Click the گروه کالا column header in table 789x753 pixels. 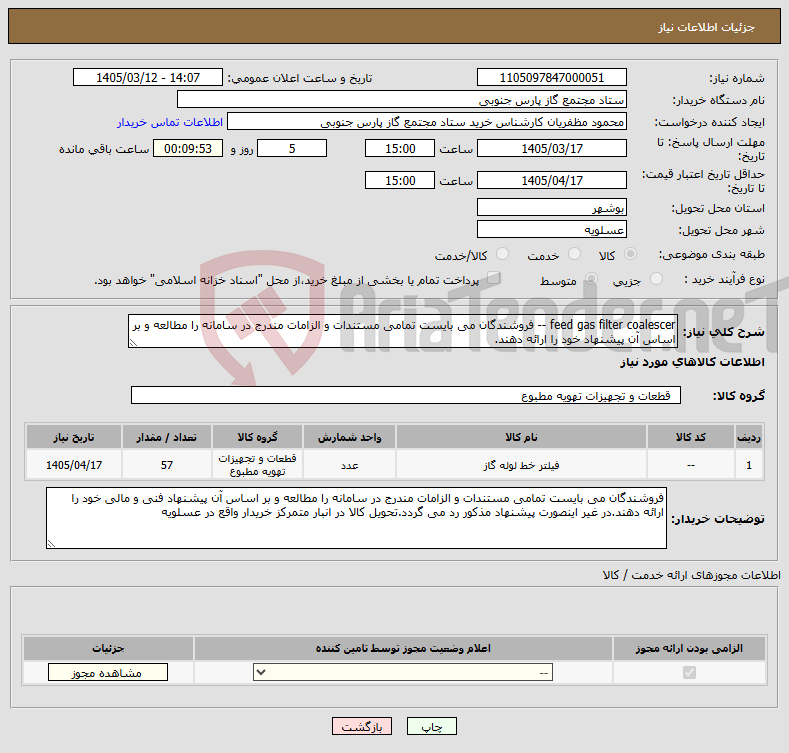(257, 437)
